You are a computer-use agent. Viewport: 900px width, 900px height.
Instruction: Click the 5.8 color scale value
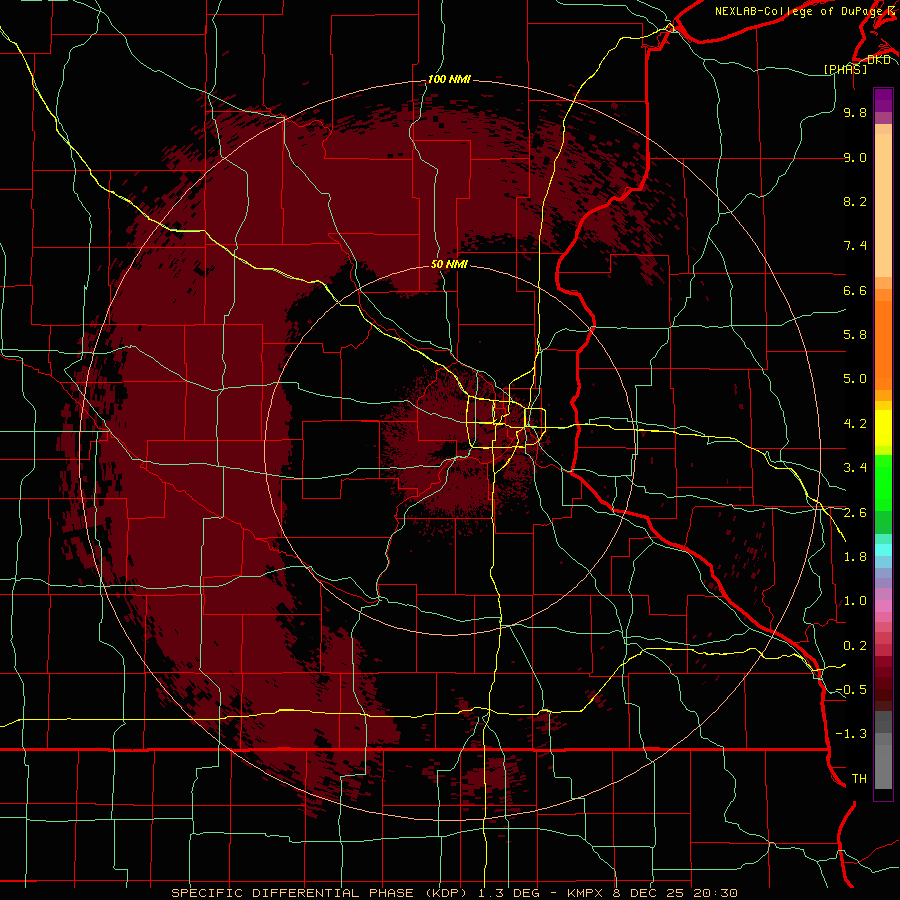point(855,335)
